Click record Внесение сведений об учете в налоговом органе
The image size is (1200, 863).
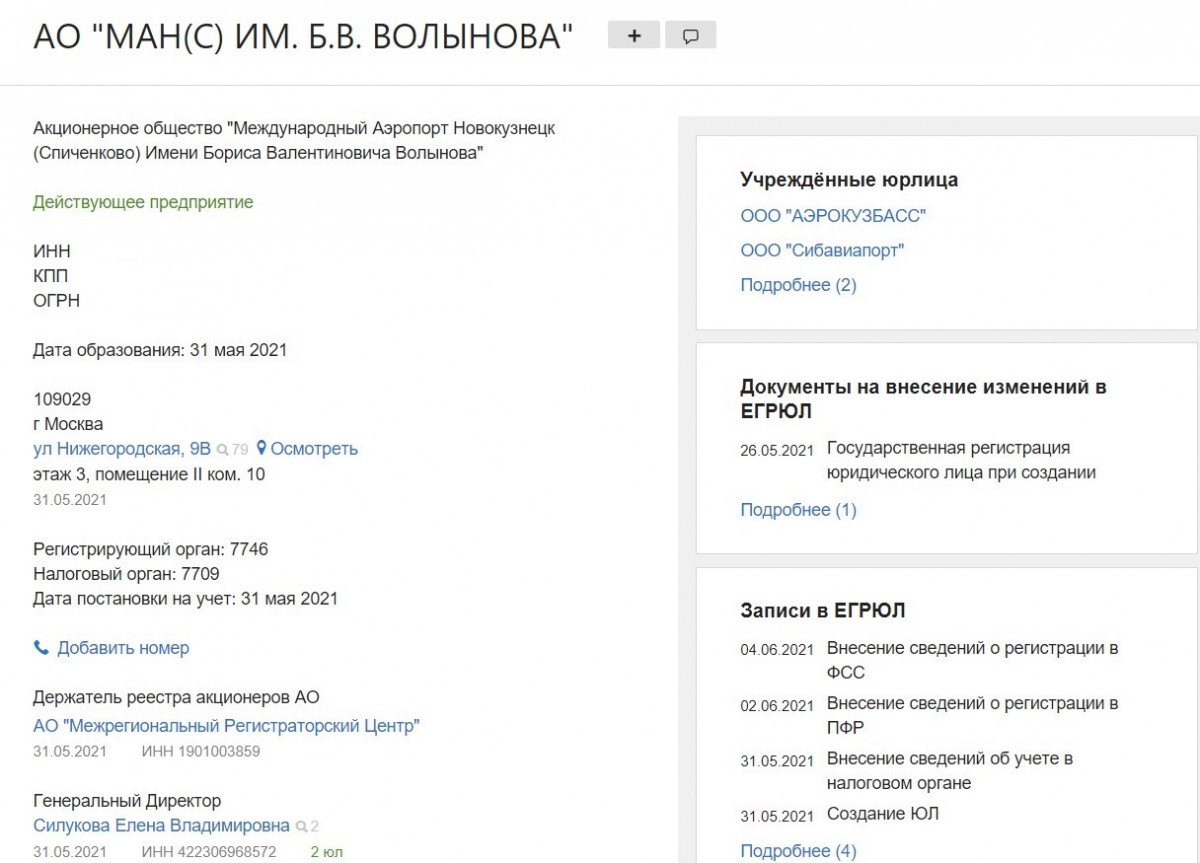pyautogui.click(x=950, y=770)
